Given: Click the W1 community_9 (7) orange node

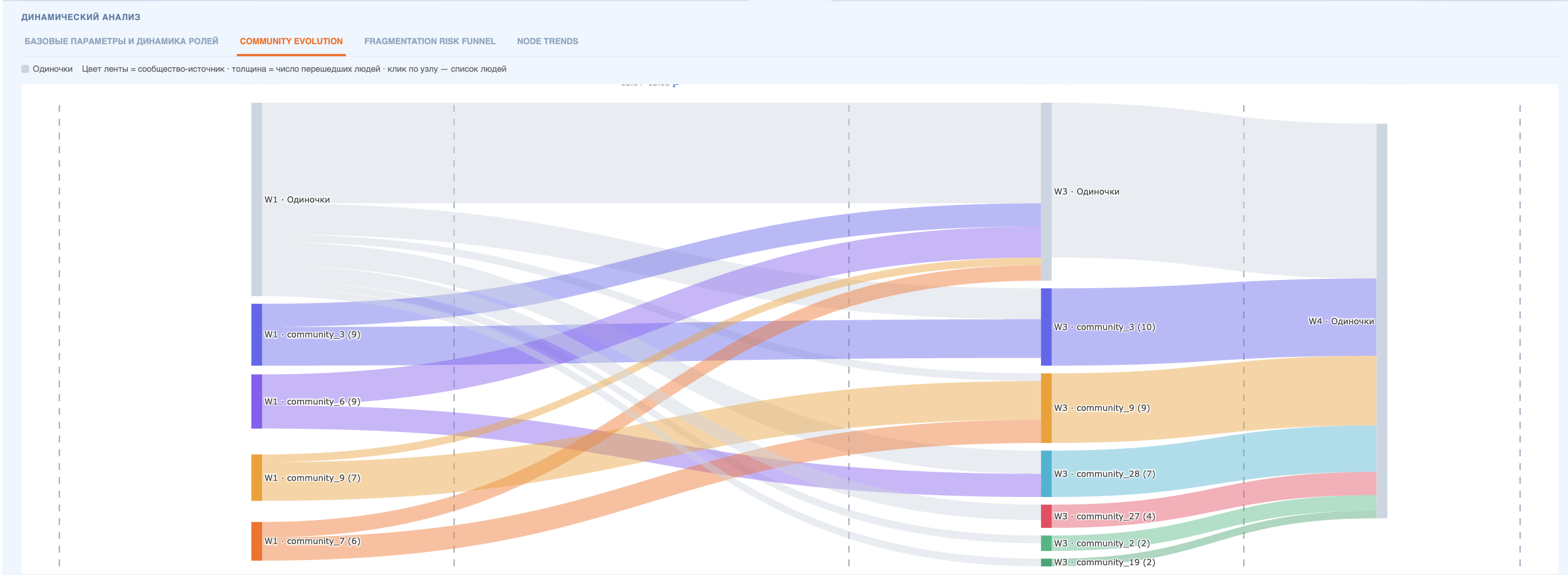Looking at the screenshot, I should 257,477.
